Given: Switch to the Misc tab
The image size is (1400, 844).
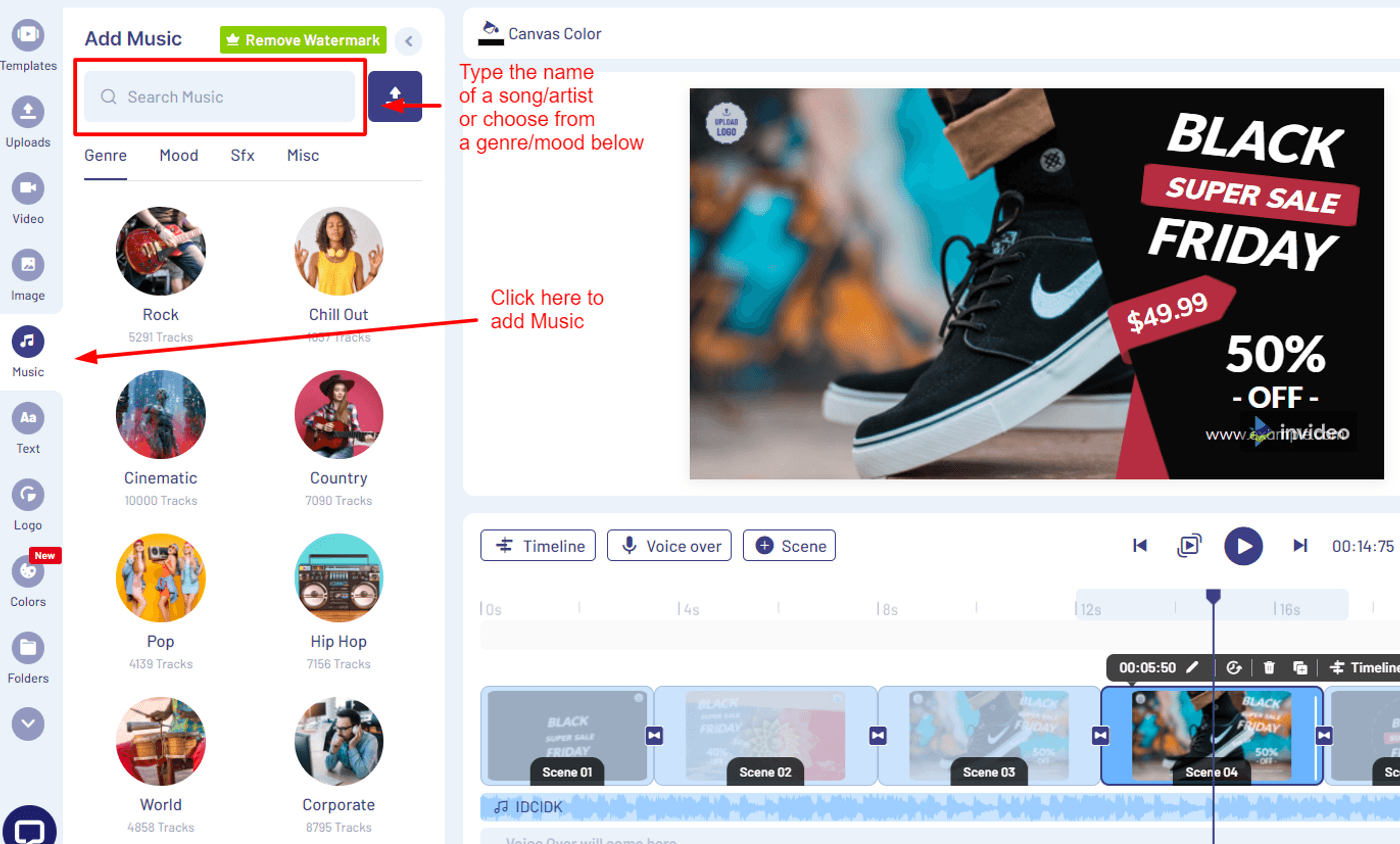Looking at the screenshot, I should tap(303, 156).
